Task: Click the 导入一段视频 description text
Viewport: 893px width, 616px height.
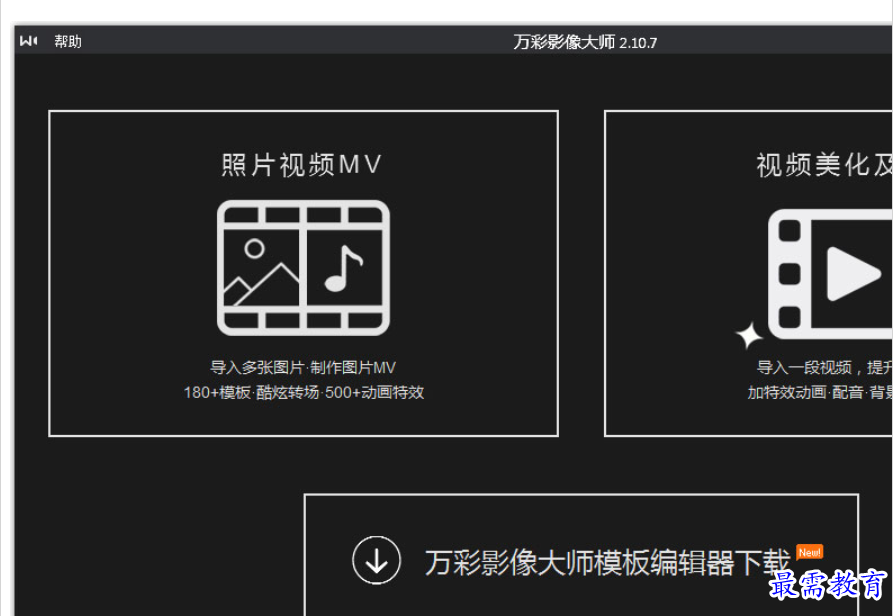Action: click(824, 367)
